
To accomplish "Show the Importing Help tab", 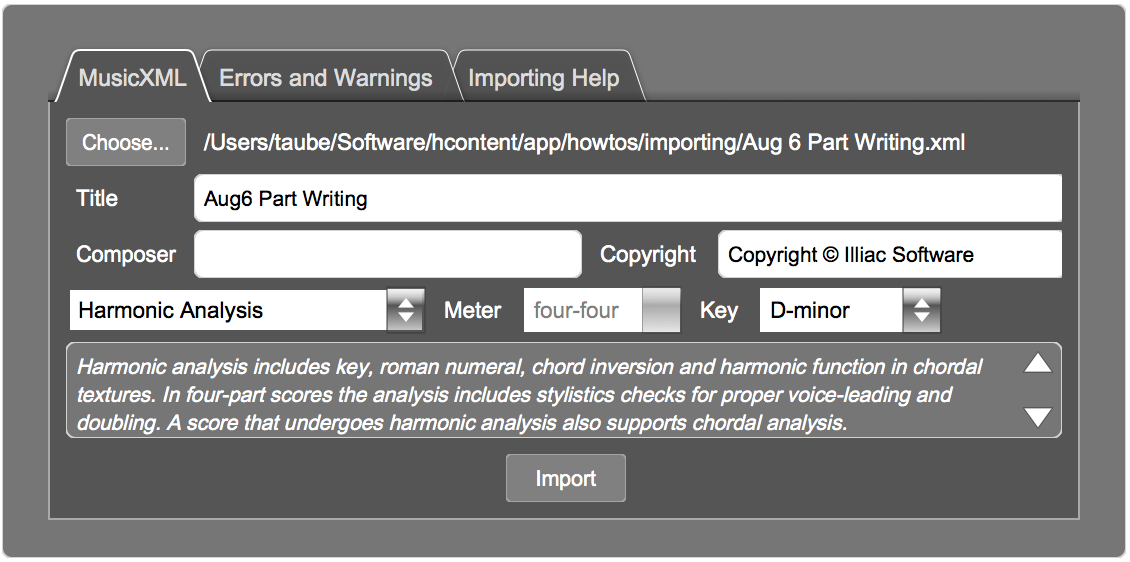I will coord(543,78).
